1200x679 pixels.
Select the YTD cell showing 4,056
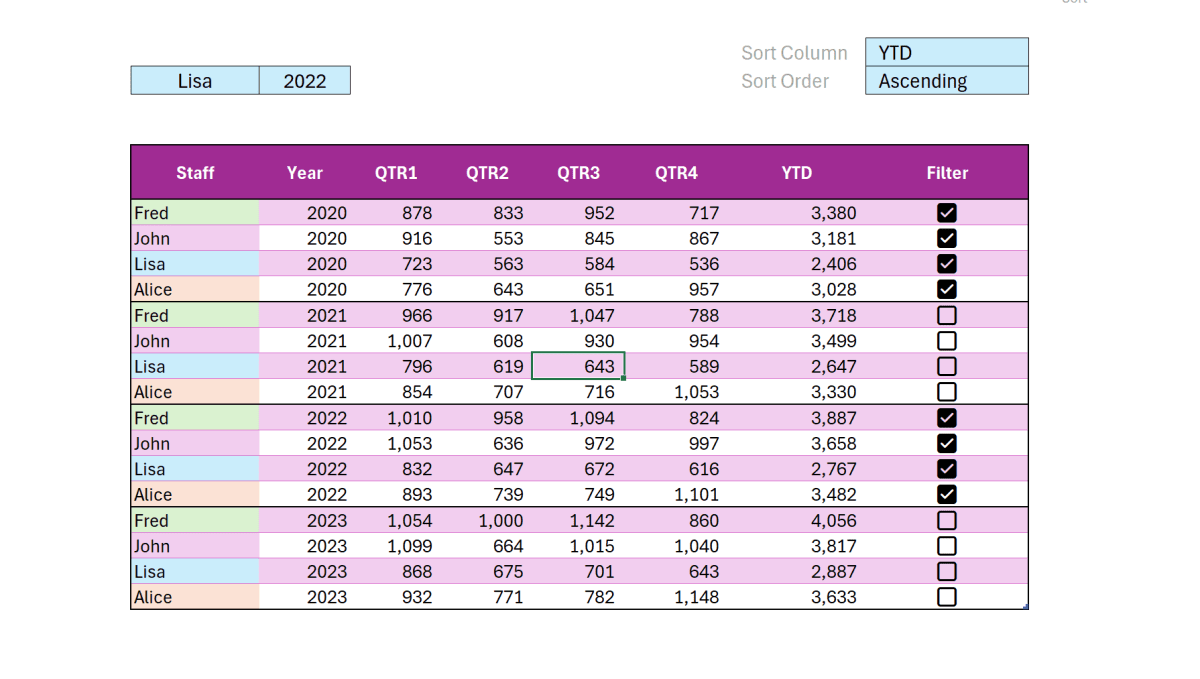(797, 521)
